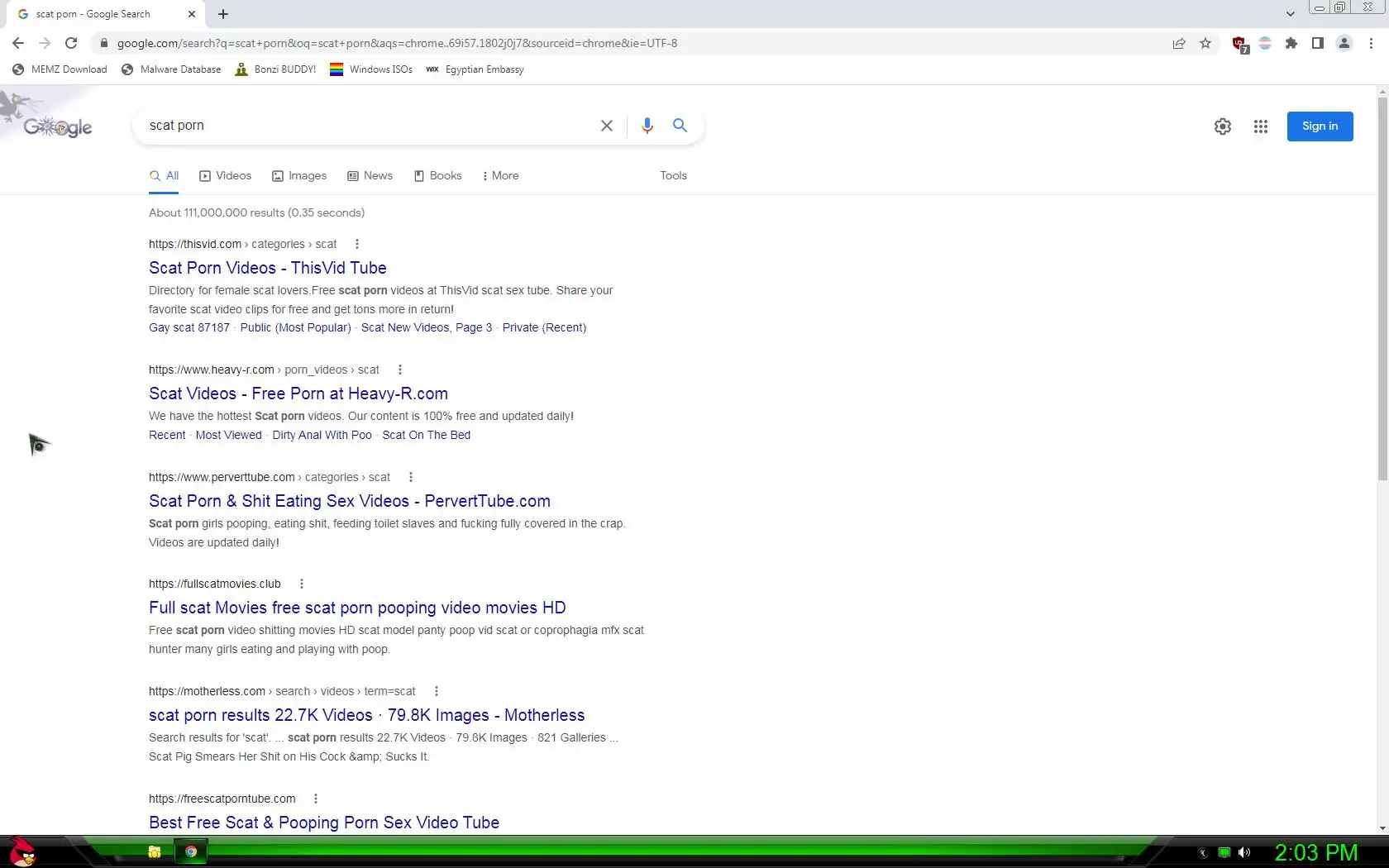Go back to the previous page
Screen dimensions: 1389x868
click(18, 43)
